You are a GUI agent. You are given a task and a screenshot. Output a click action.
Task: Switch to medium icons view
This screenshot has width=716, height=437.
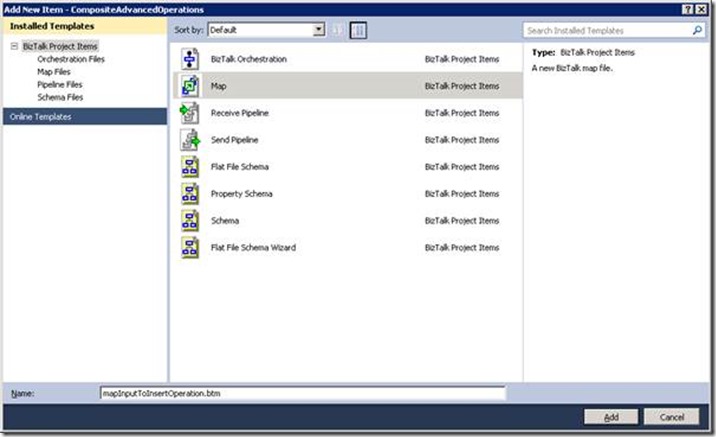click(x=358, y=30)
